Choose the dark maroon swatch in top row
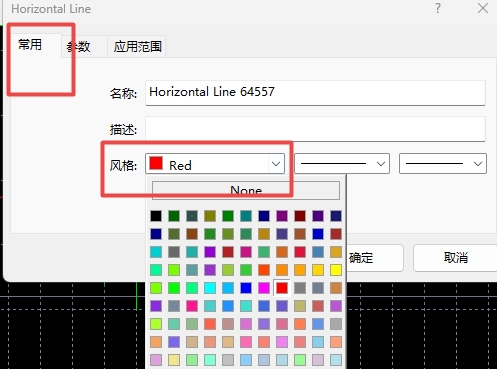Viewport: 497px width, 369px height. click(300, 216)
